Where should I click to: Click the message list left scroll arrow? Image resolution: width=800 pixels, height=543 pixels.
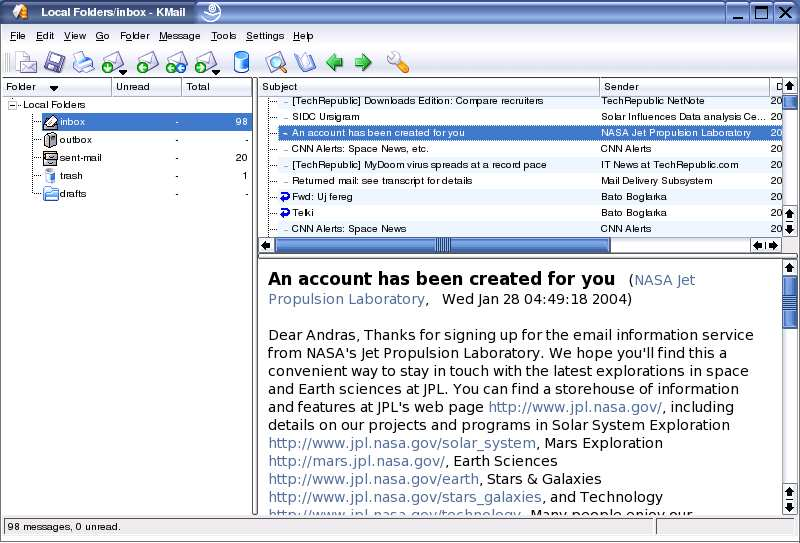(266, 245)
